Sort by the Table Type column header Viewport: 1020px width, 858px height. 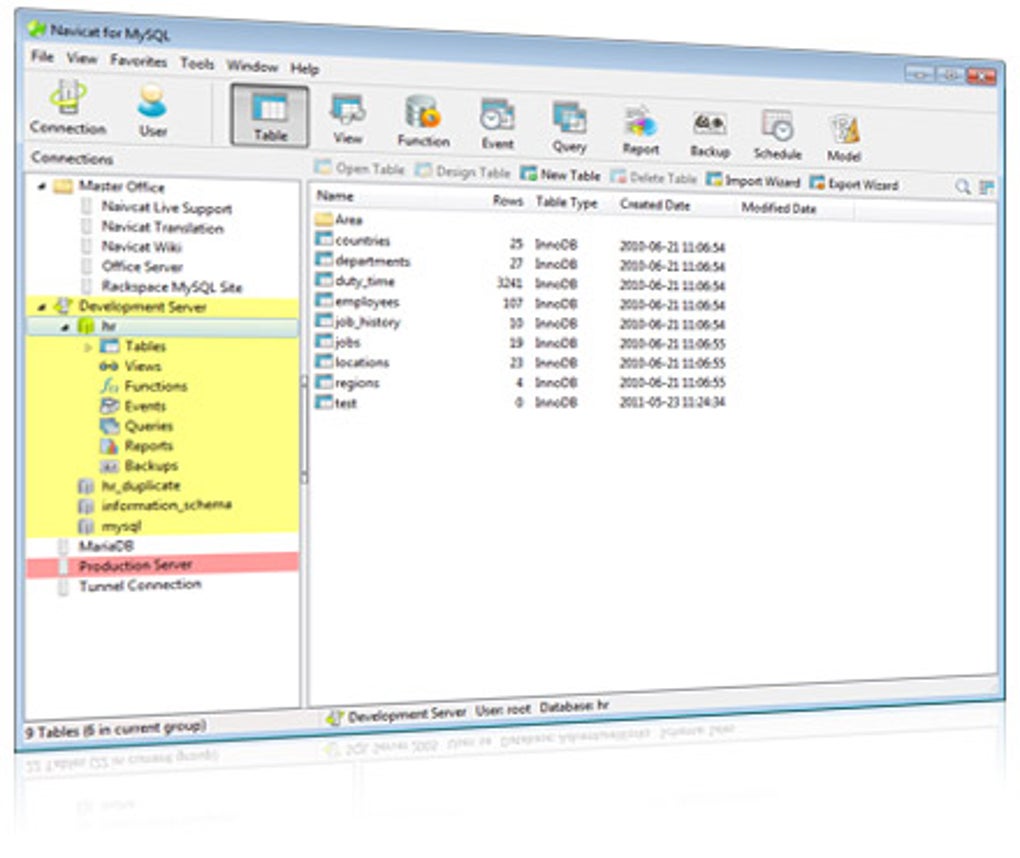[x=566, y=202]
